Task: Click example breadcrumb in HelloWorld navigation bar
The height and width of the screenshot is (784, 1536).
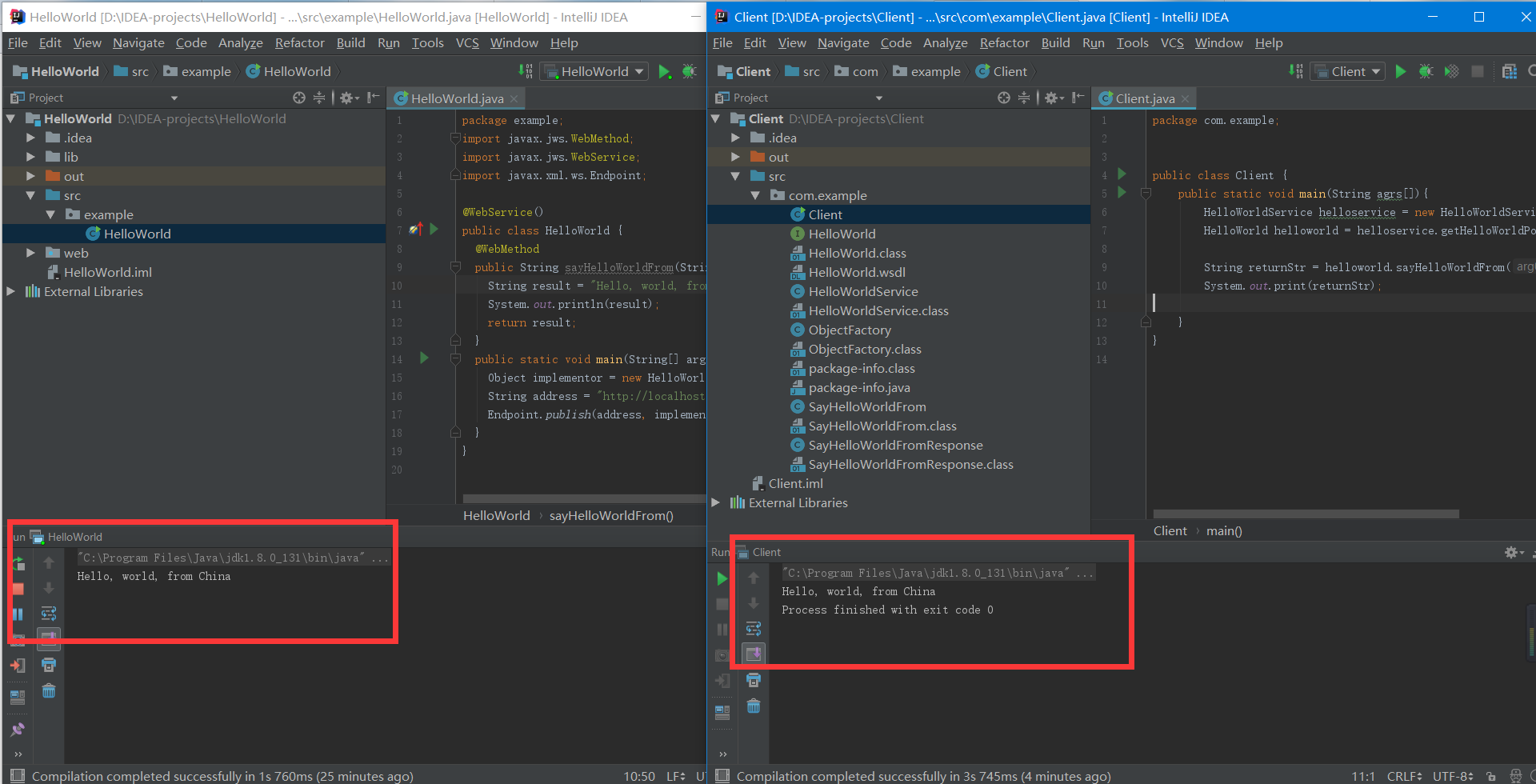Action: (197, 71)
